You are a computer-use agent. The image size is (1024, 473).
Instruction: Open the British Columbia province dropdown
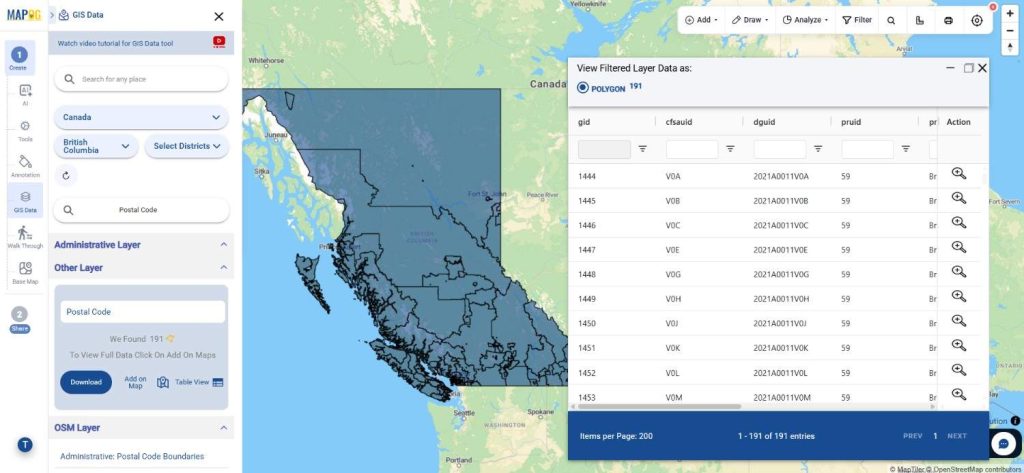click(96, 146)
